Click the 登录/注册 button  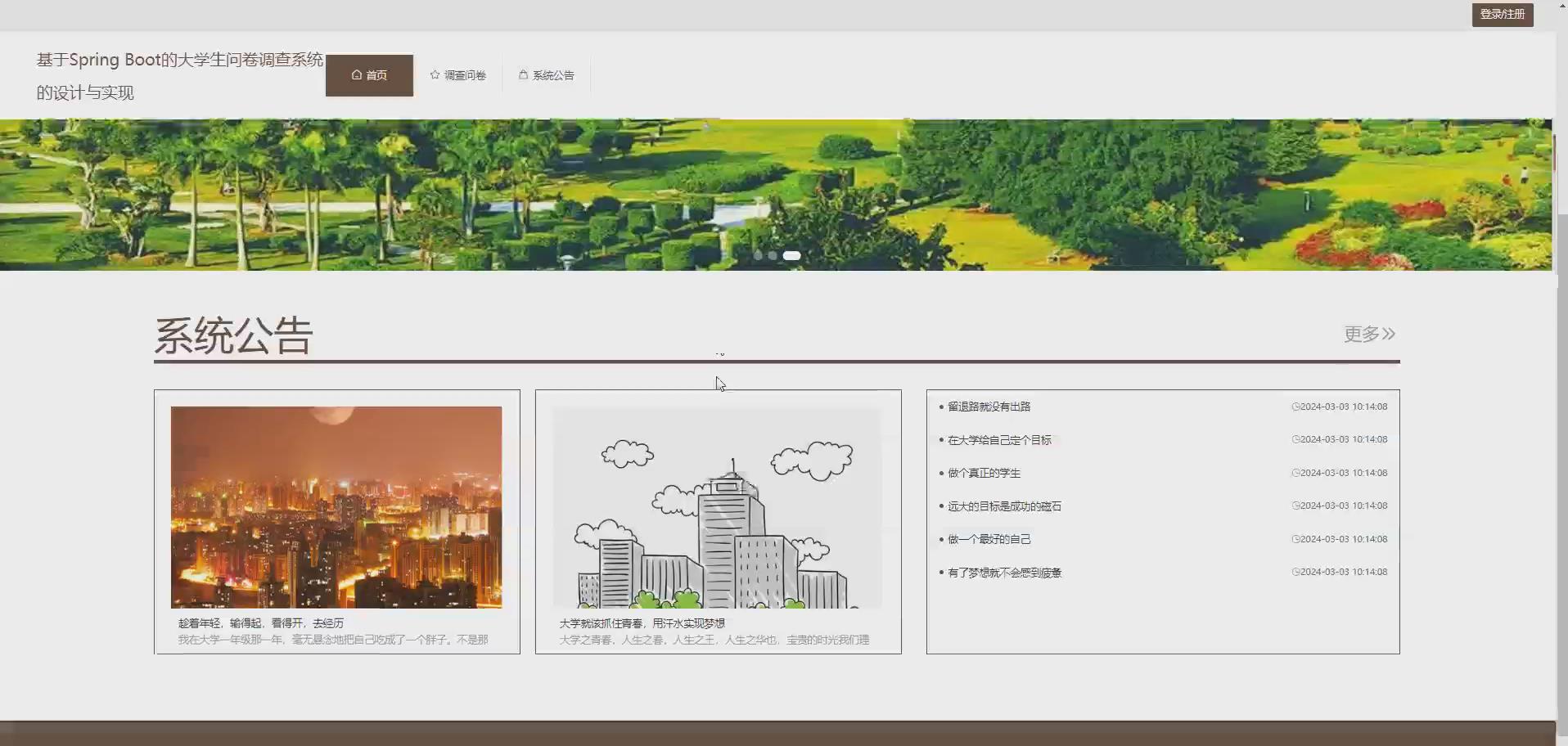click(1503, 14)
